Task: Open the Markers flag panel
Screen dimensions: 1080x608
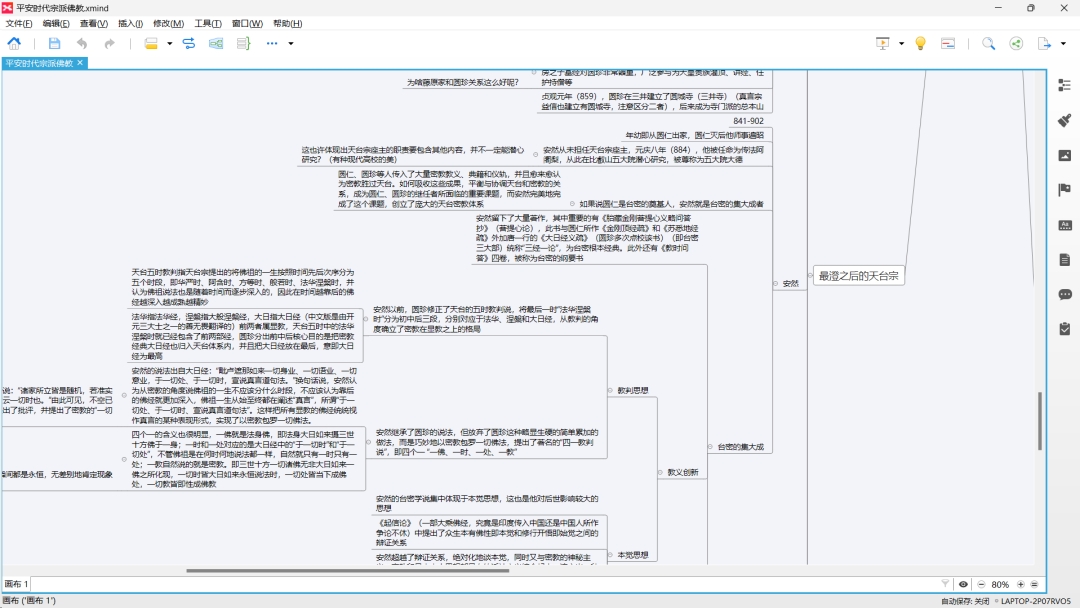Action: click(x=1064, y=190)
